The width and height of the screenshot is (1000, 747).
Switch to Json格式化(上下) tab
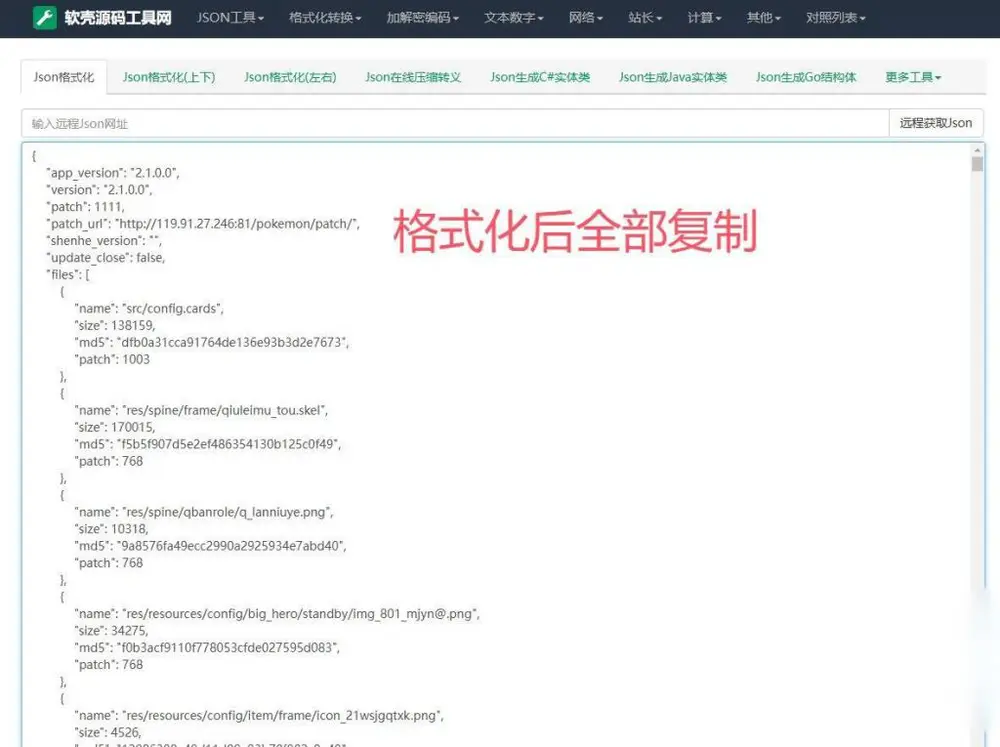[x=169, y=77]
